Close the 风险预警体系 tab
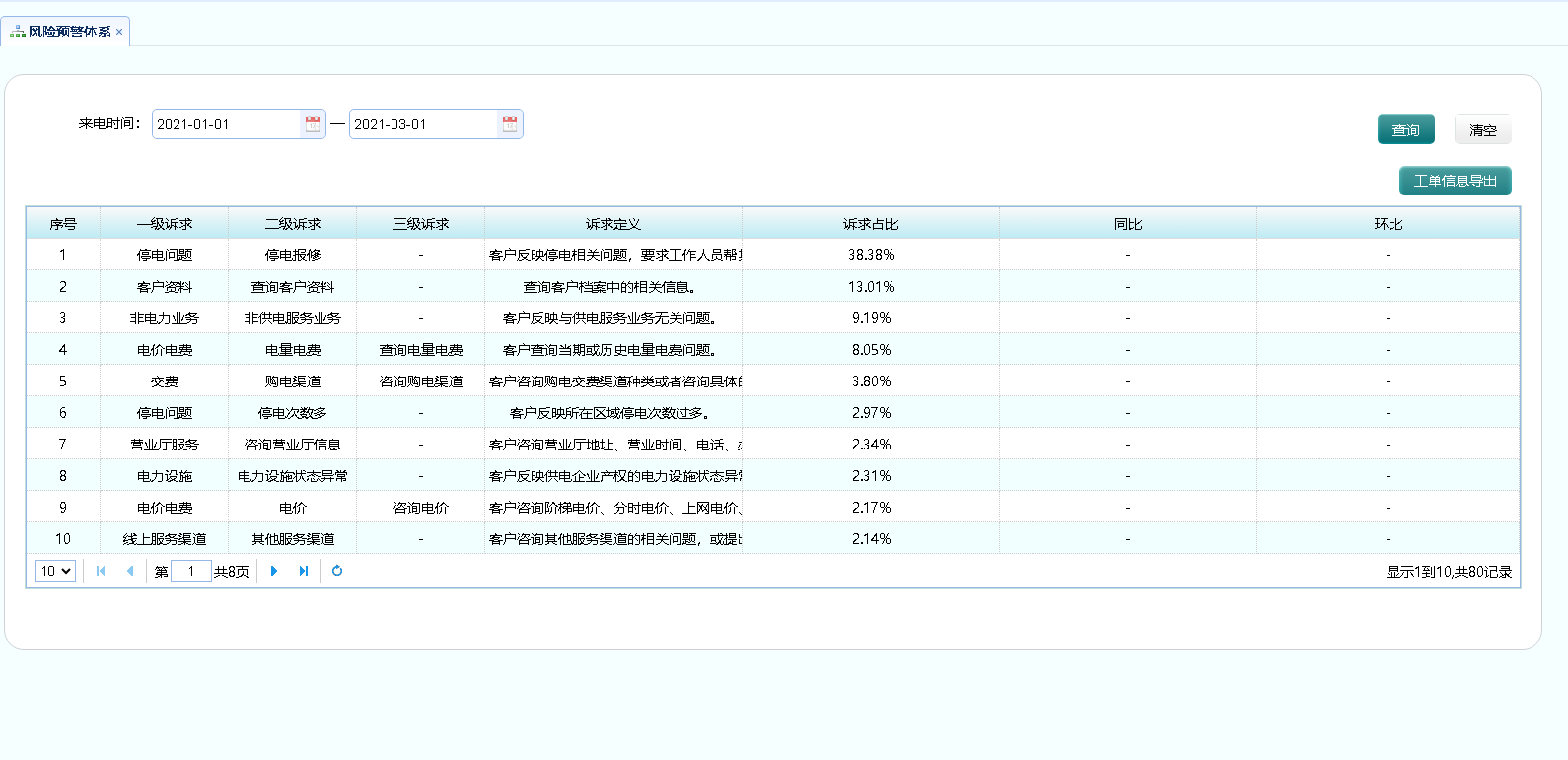The height and width of the screenshot is (760, 1568). tap(119, 32)
